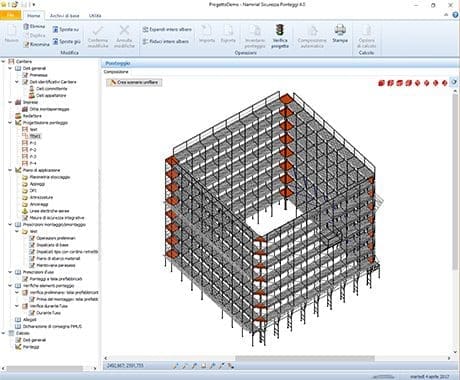460x380 pixels.
Task: Collapse the Dati generali node under Cantiere
Action: [10, 68]
